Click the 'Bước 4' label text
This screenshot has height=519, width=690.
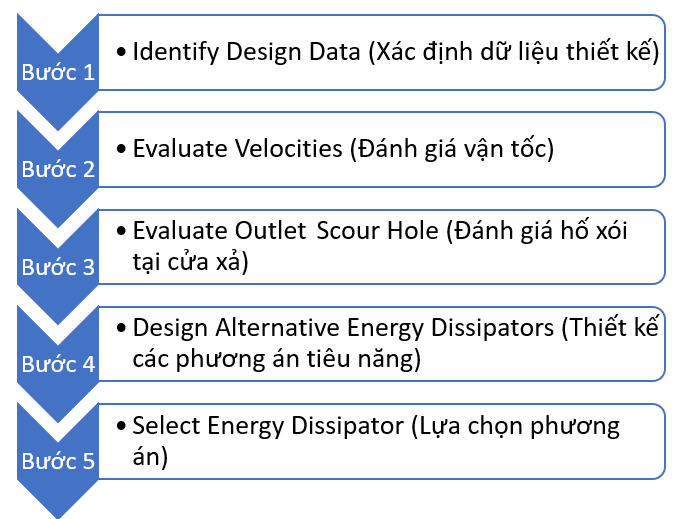(58, 364)
